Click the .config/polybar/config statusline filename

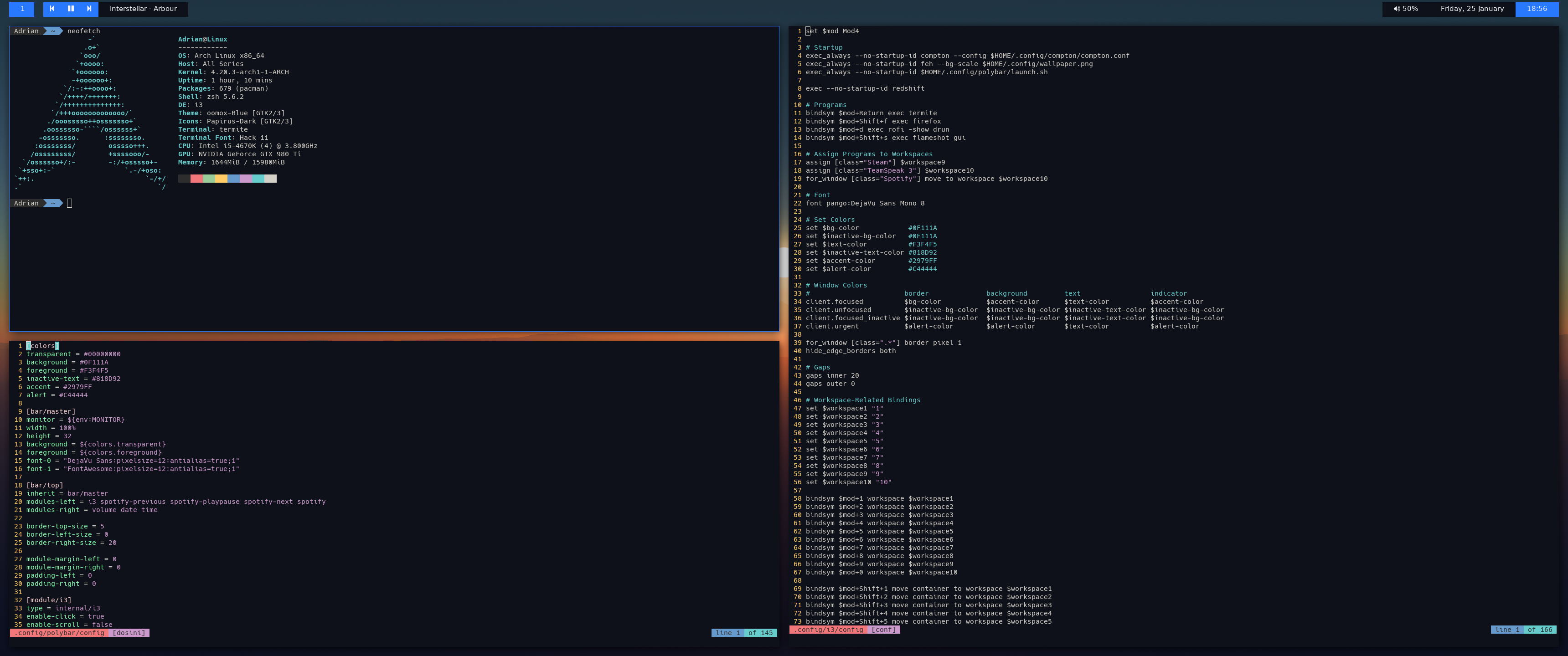point(60,633)
